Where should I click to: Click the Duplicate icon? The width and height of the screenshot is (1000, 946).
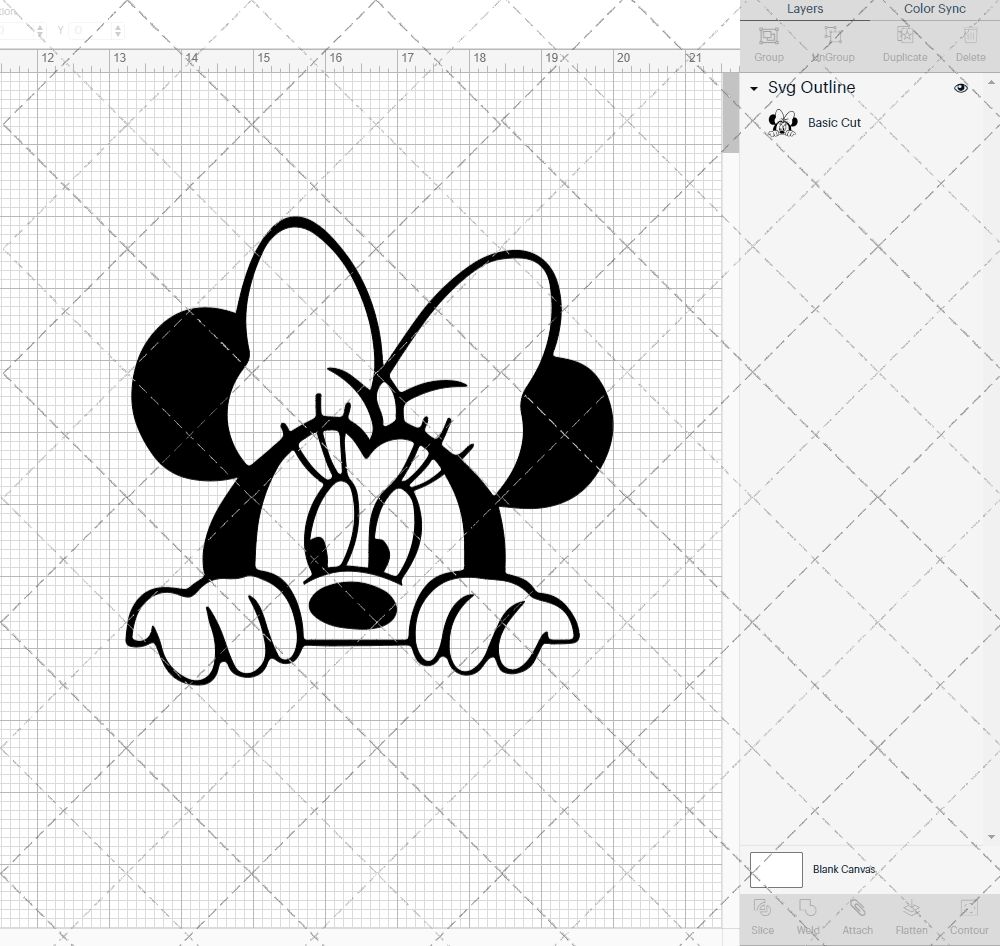coord(905,35)
